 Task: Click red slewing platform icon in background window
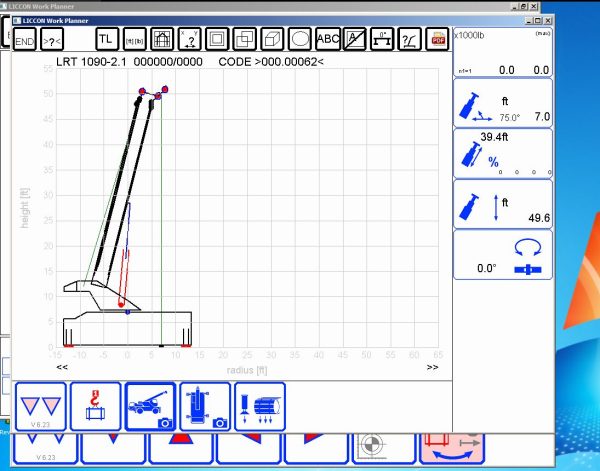coord(452,448)
